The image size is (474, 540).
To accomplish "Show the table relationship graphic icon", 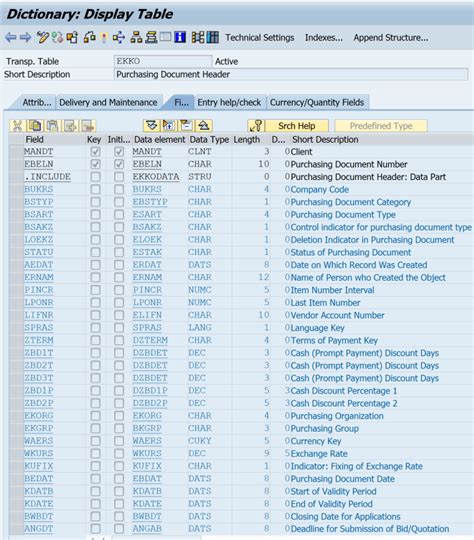I will (198, 37).
